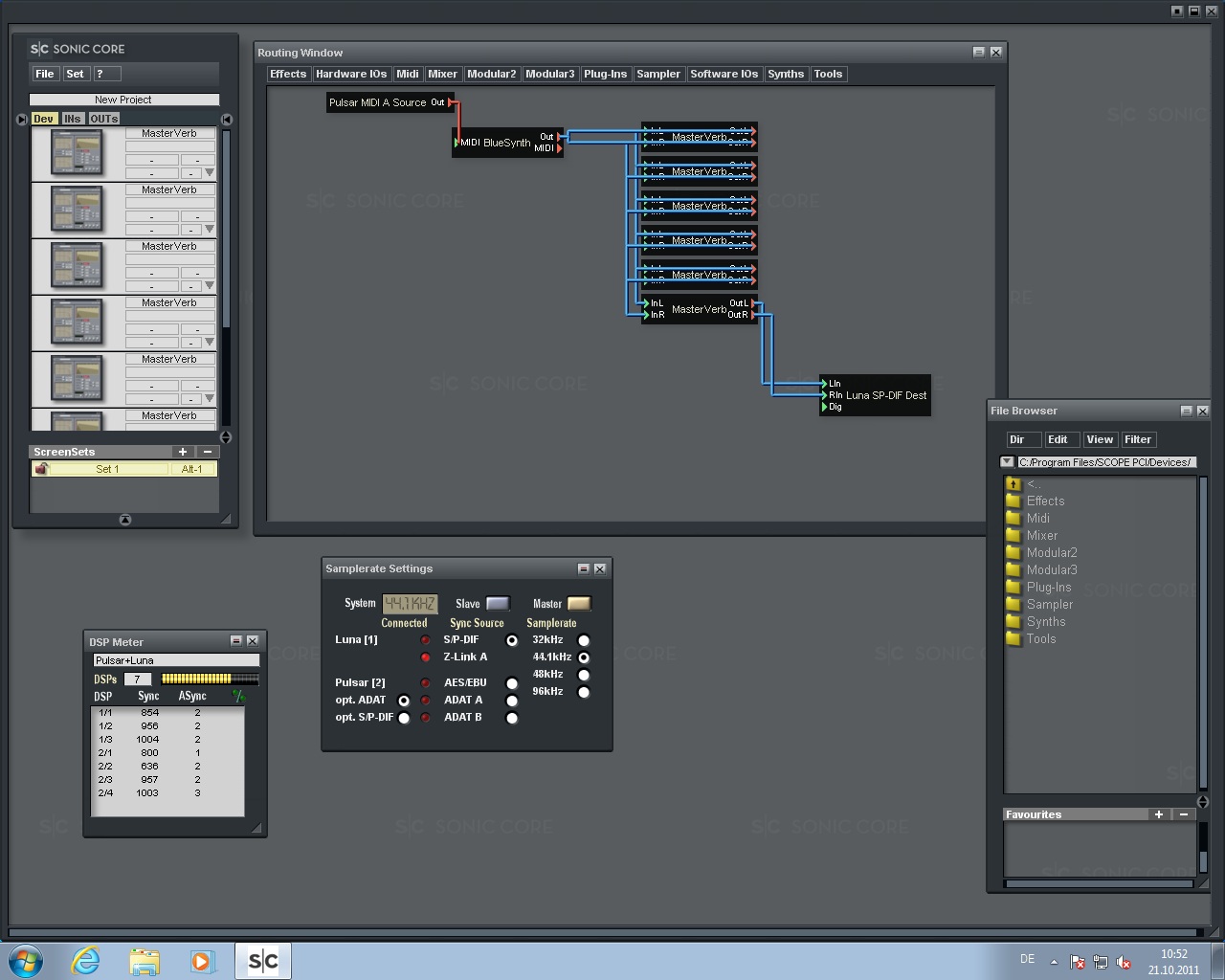Image resolution: width=1225 pixels, height=980 pixels.
Task: Open Internet Explorer from the taskbar
Action: click(86, 961)
